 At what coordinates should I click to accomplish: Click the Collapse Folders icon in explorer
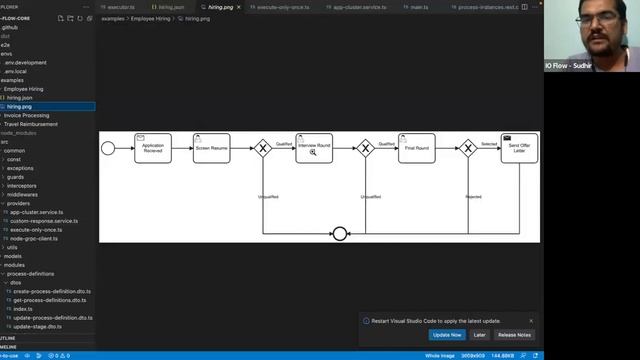89,18
